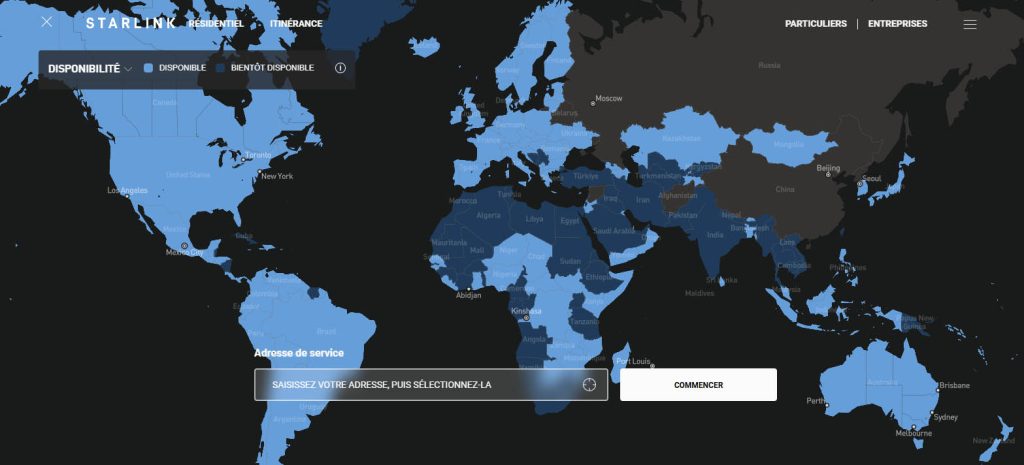Click the Mexico City marker
This screenshot has height=465, width=1024.
pos(183,245)
